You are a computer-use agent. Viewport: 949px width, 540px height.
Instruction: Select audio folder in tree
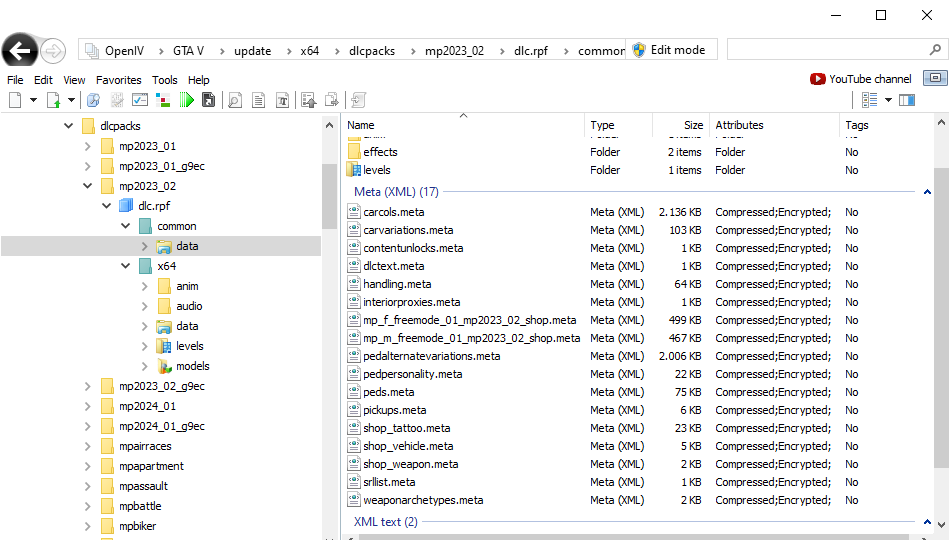tap(189, 306)
